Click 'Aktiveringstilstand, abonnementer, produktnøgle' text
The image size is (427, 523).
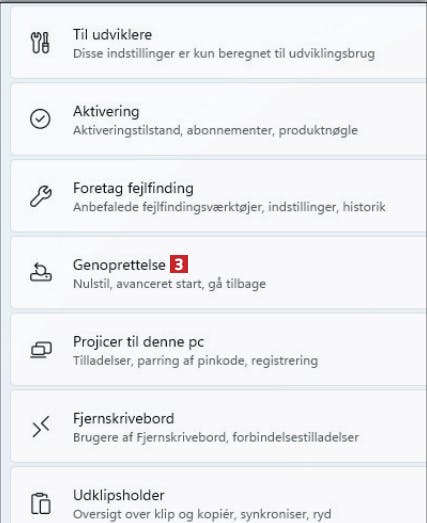click(x=216, y=130)
